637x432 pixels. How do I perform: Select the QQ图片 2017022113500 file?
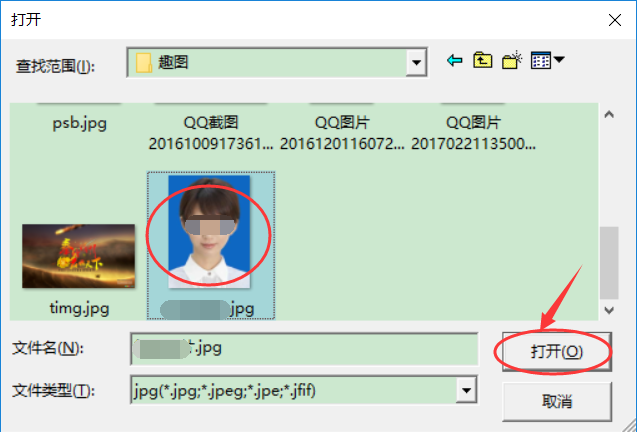pos(473,133)
